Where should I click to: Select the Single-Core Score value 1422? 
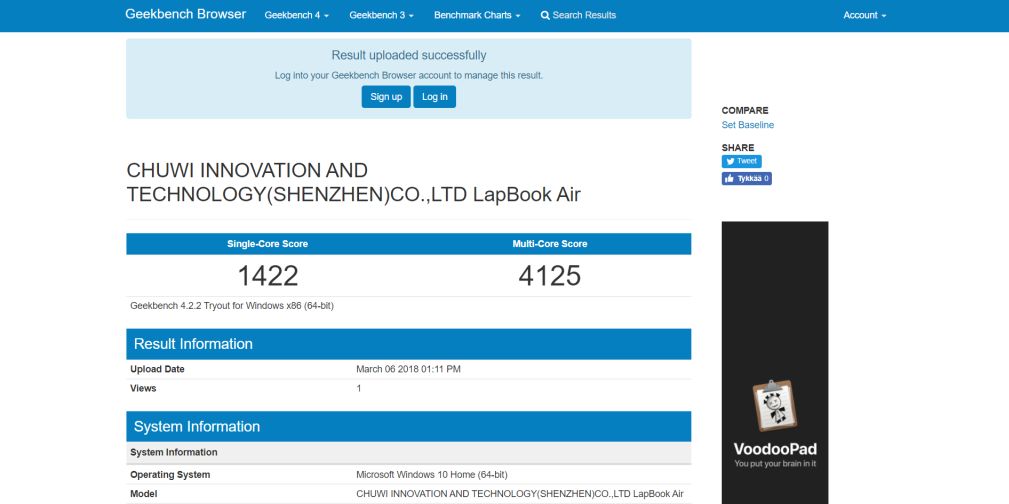point(268,276)
